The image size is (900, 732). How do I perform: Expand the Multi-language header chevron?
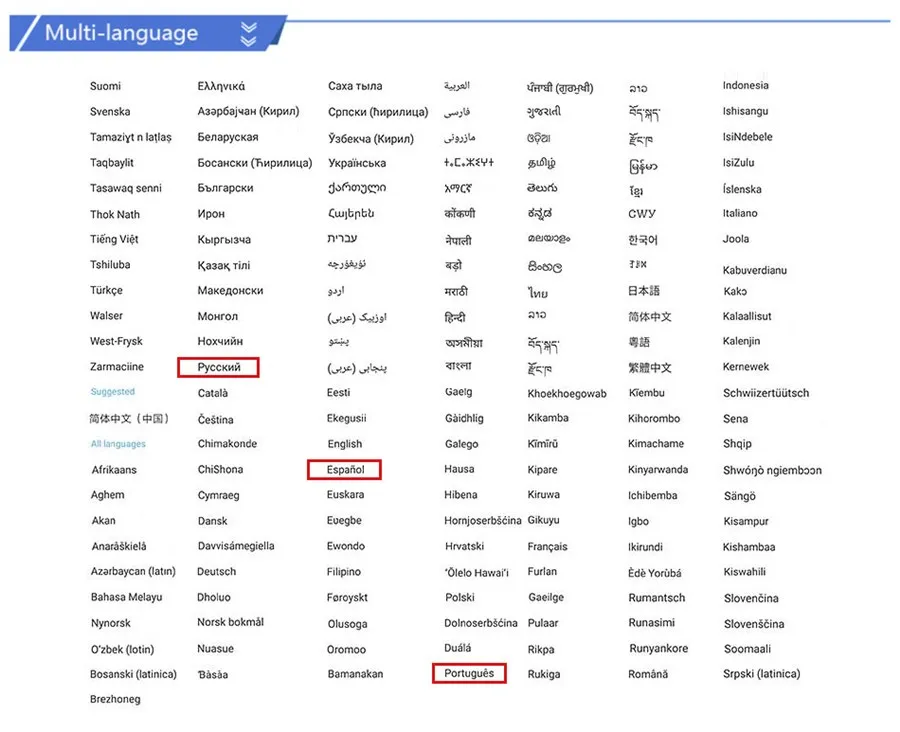249,31
